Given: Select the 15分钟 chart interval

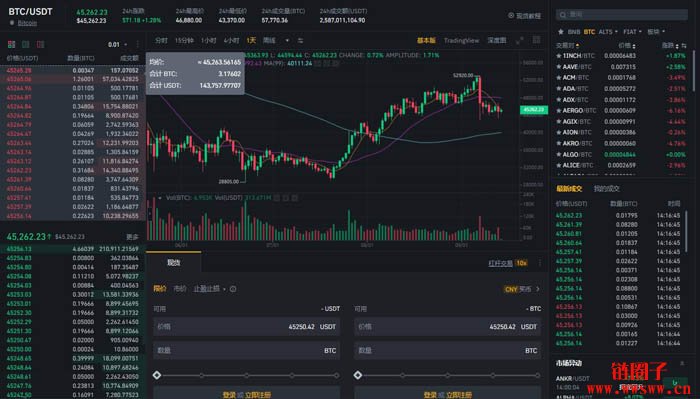Looking at the screenshot, I should click(184, 41).
